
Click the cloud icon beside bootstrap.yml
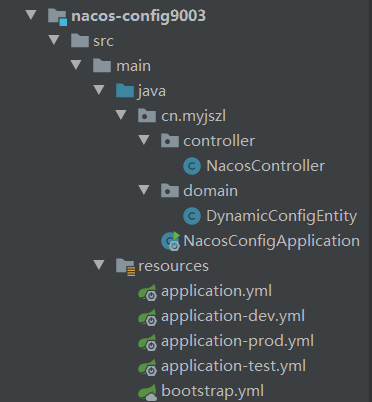point(147,392)
